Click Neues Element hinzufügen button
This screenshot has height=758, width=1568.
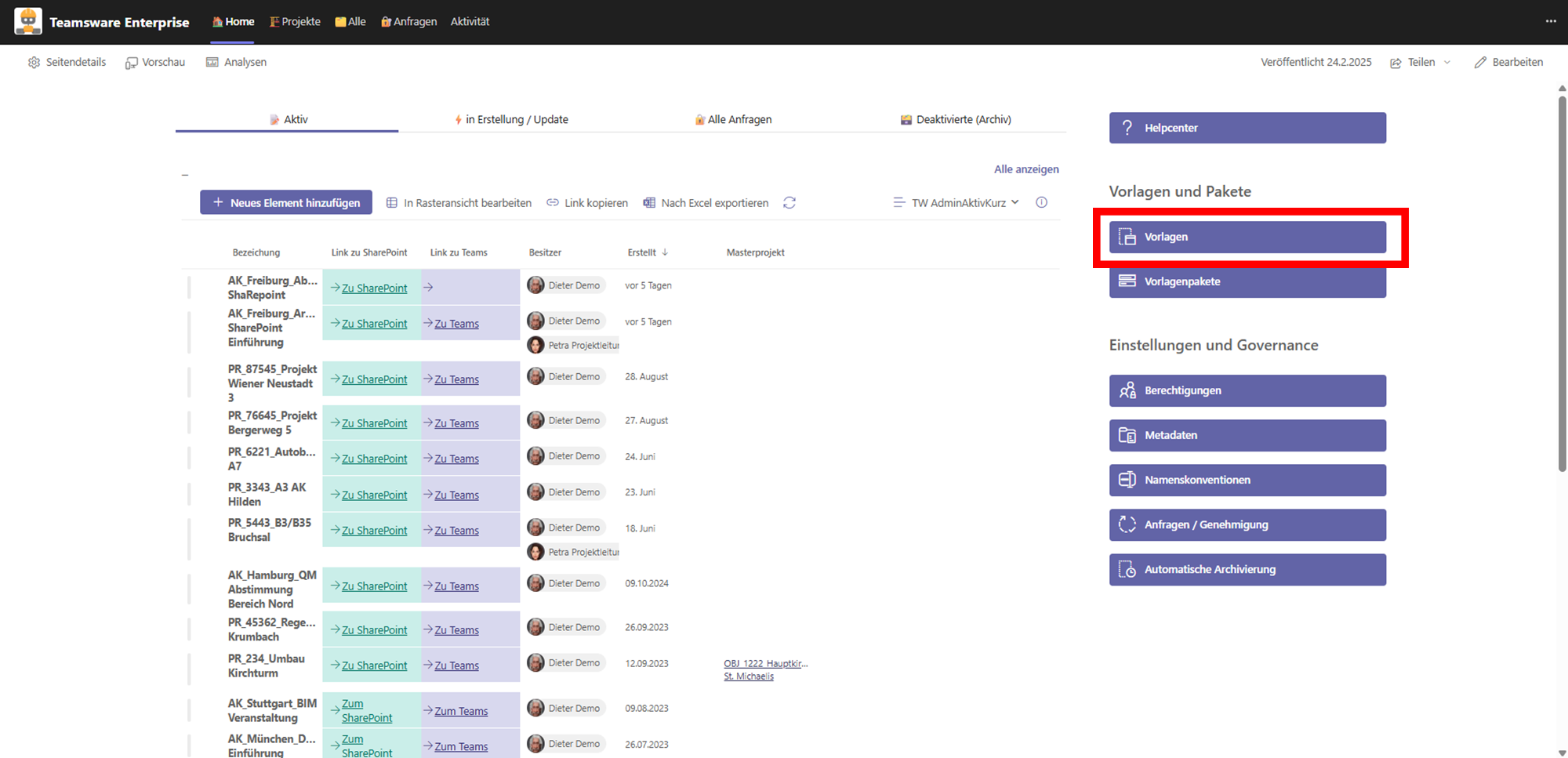point(286,203)
